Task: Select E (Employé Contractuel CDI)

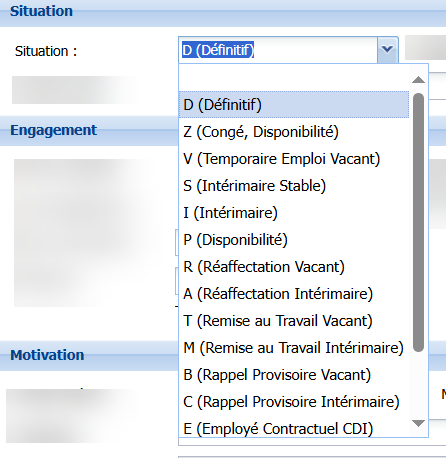Action: tap(294, 429)
